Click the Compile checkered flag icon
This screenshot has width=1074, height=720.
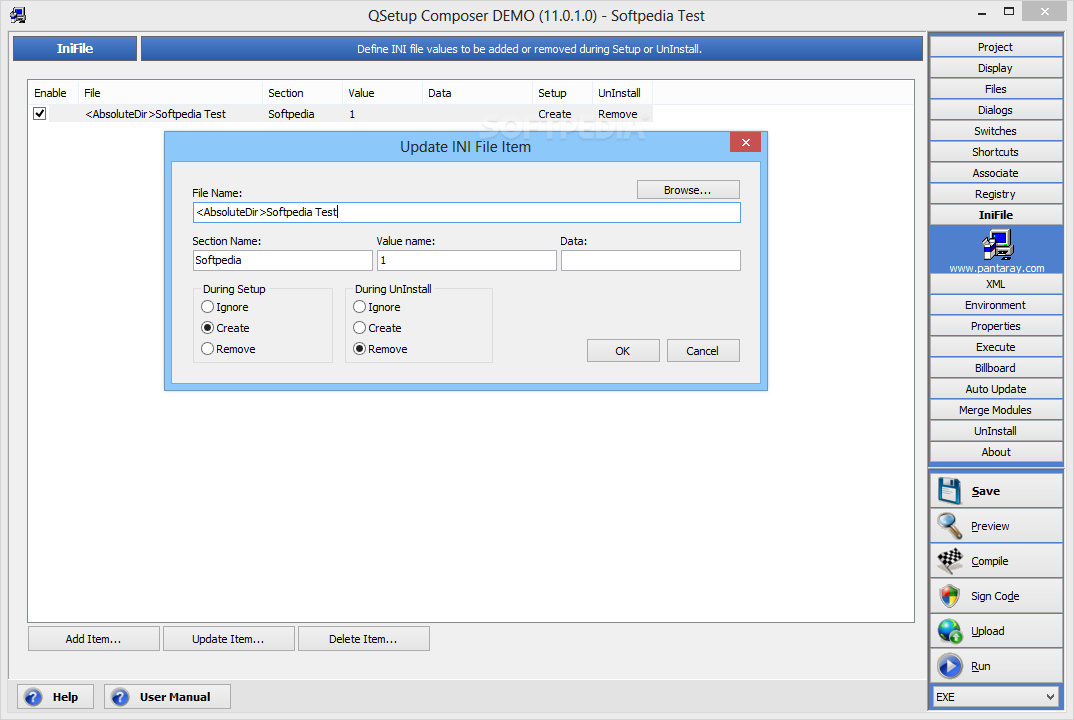pyautogui.click(x=950, y=561)
